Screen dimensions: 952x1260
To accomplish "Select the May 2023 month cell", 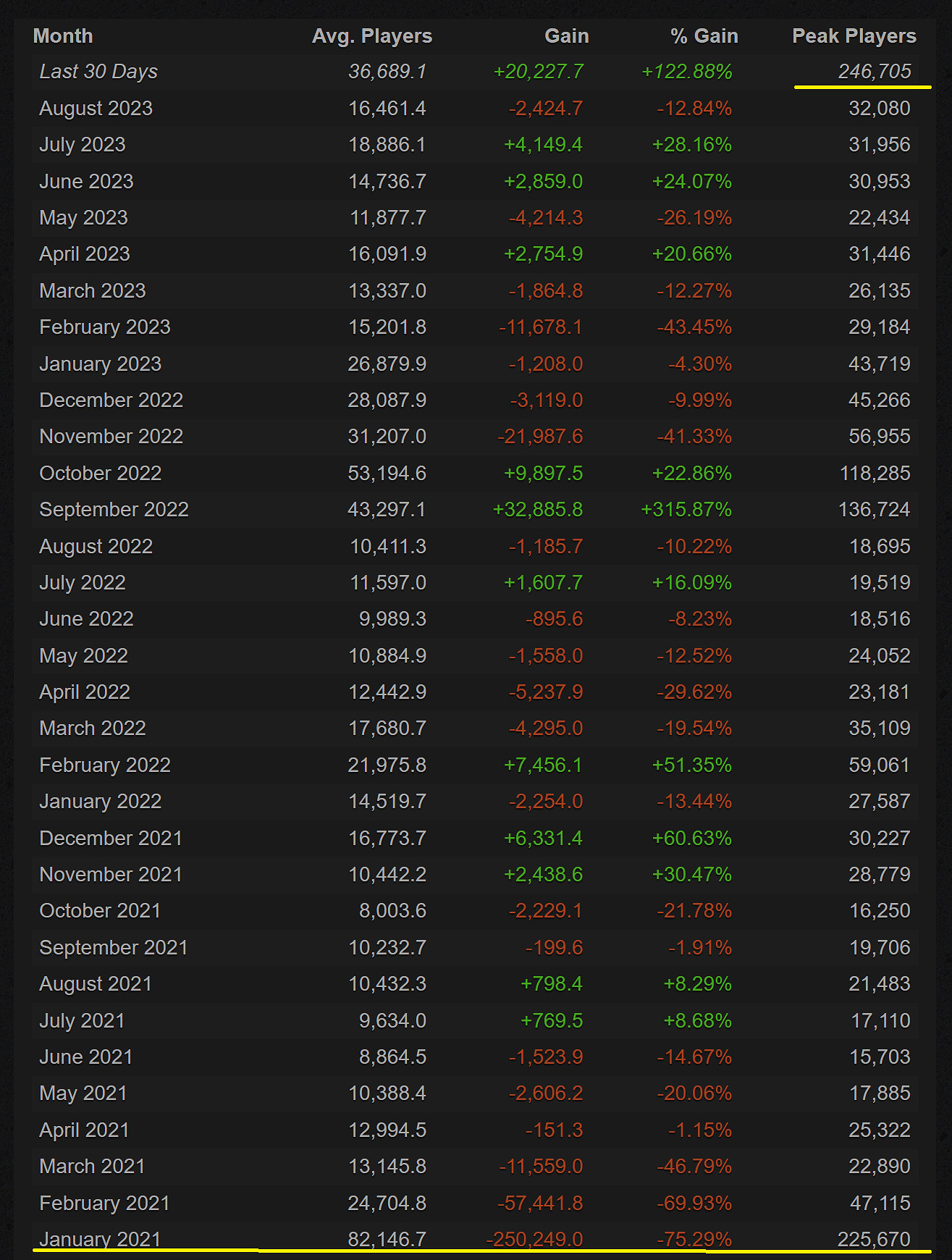I will click(x=83, y=218).
